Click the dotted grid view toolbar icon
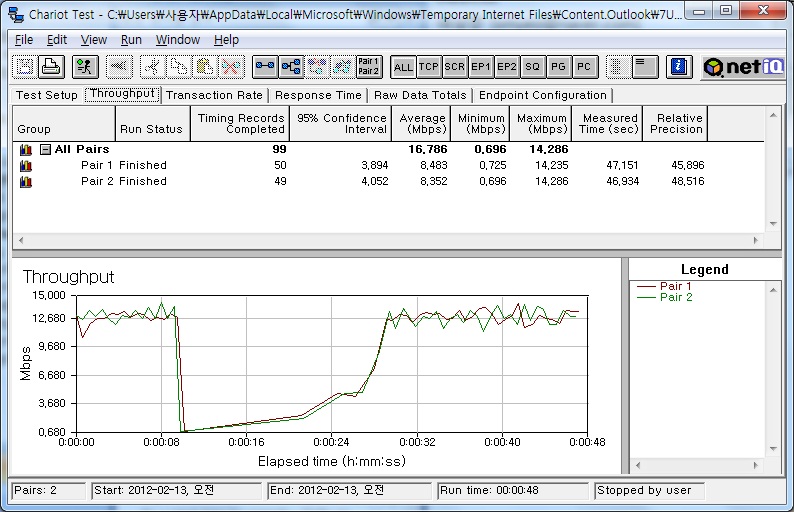Screen dimensions: 794x512 click(617, 67)
